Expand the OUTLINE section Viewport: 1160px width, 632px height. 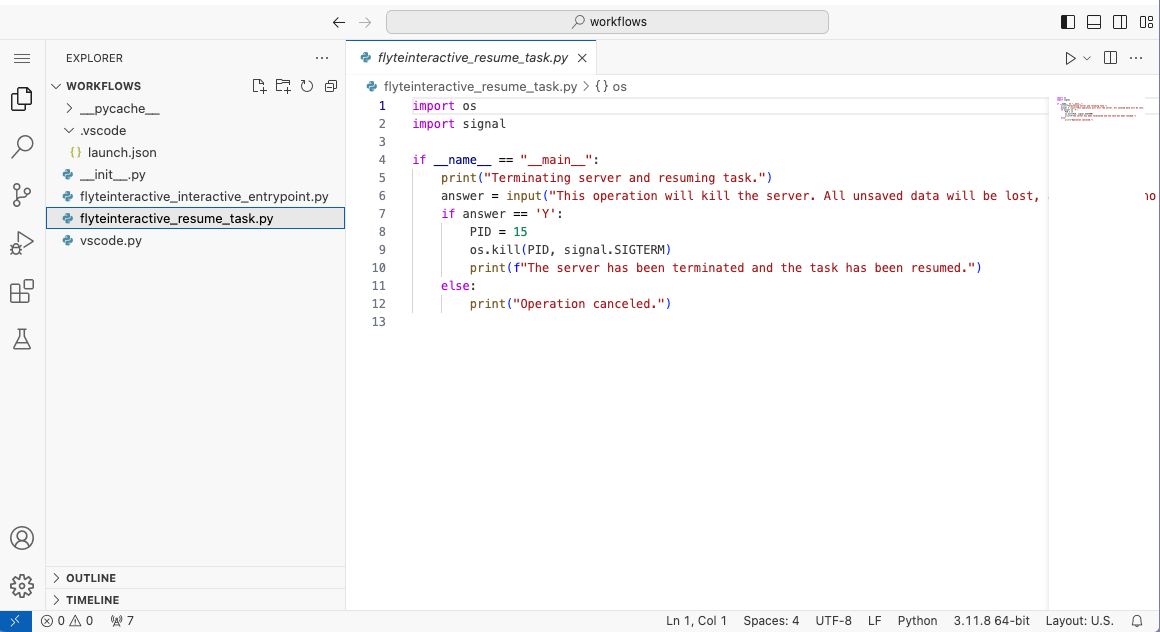[x=90, y=578]
